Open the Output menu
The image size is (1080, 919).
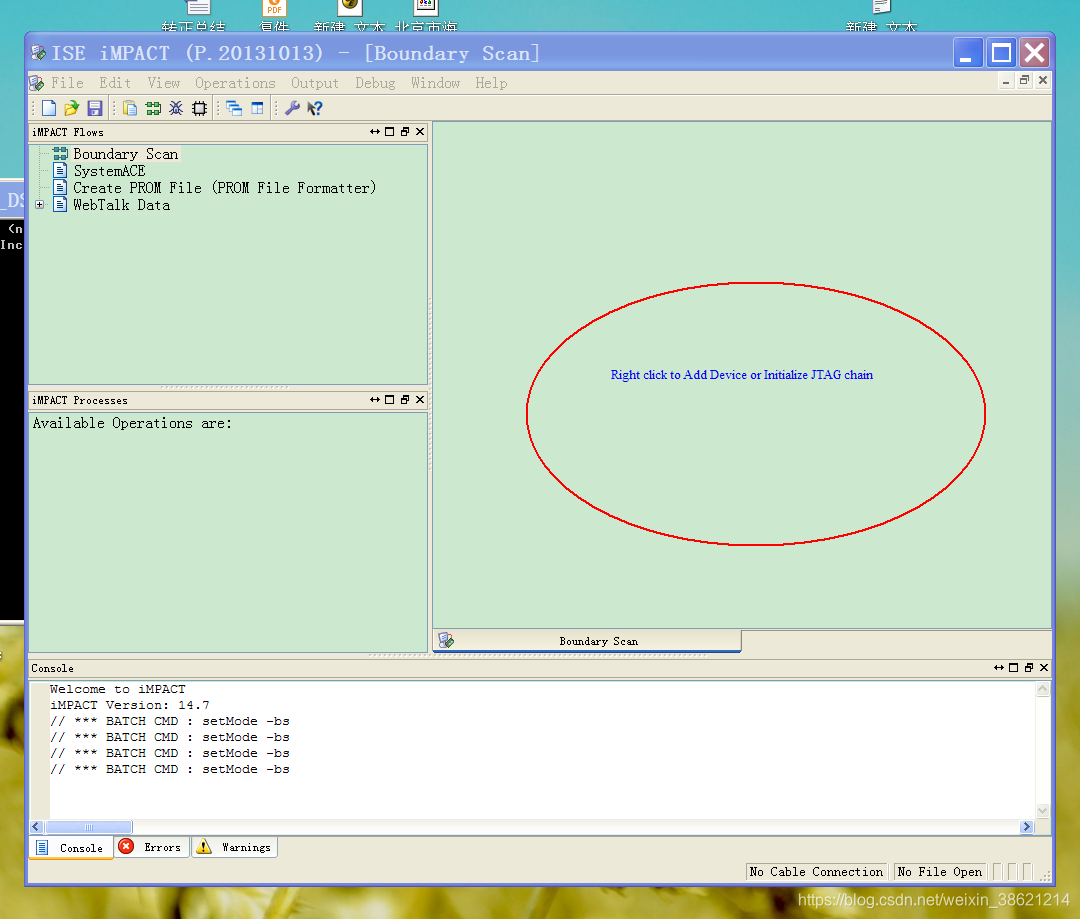tap(315, 83)
